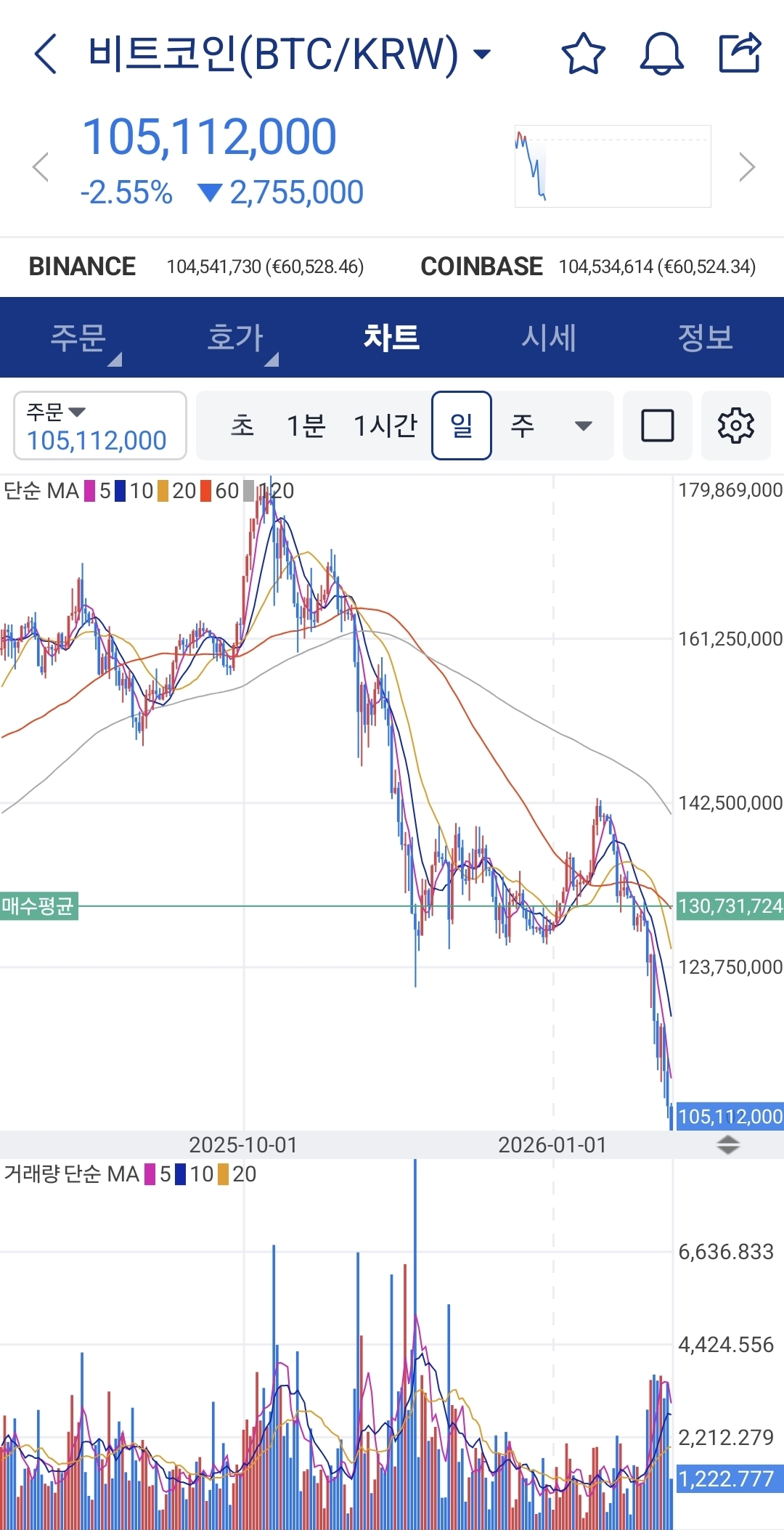
Task: Open chart settings gear icon
Action: coord(735,426)
